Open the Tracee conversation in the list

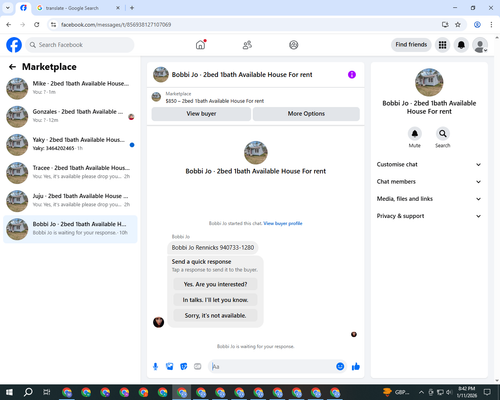click(x=70, y=173)
